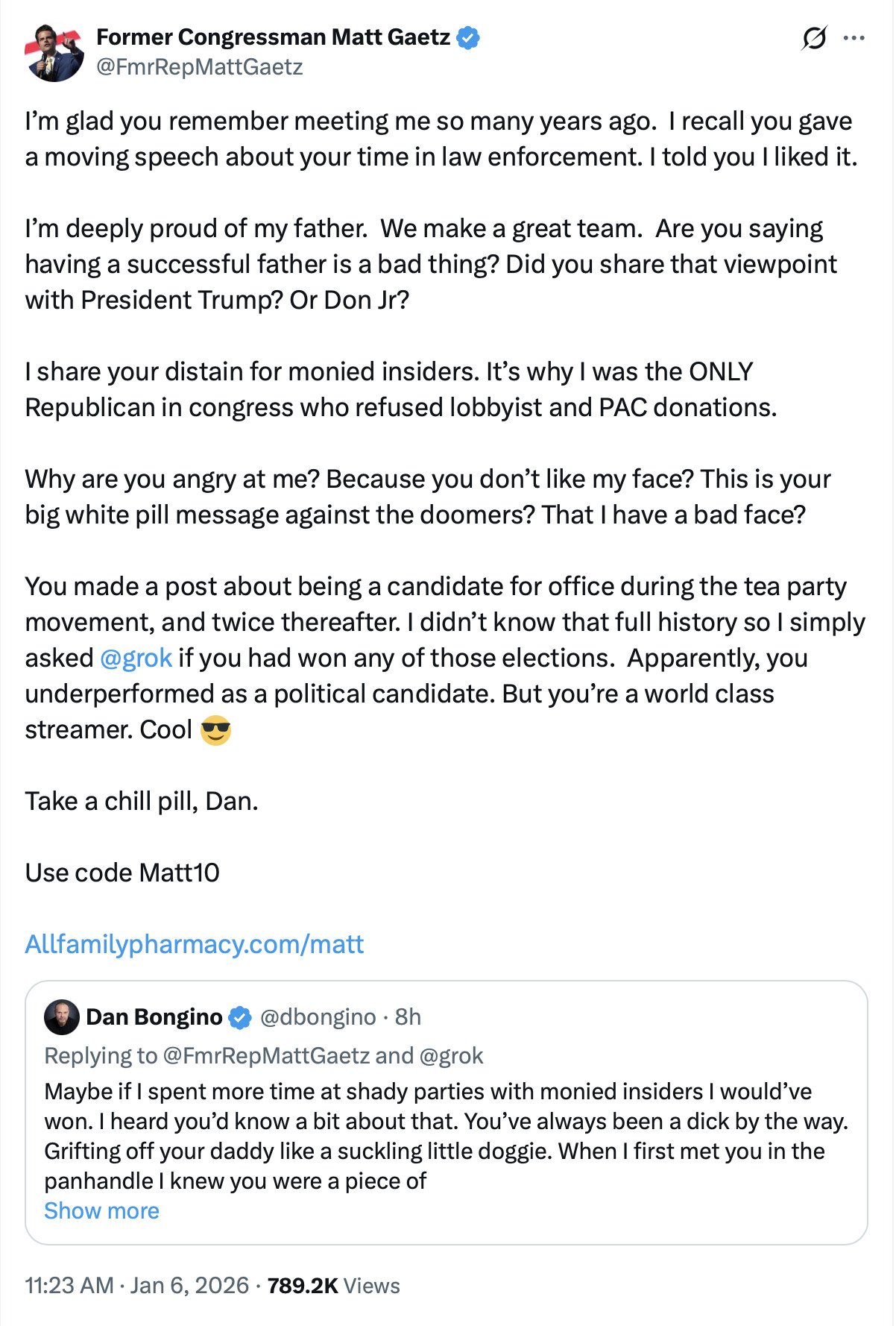
Task: Click Dan Bongino's verified badge
Action: point(239,1017)
